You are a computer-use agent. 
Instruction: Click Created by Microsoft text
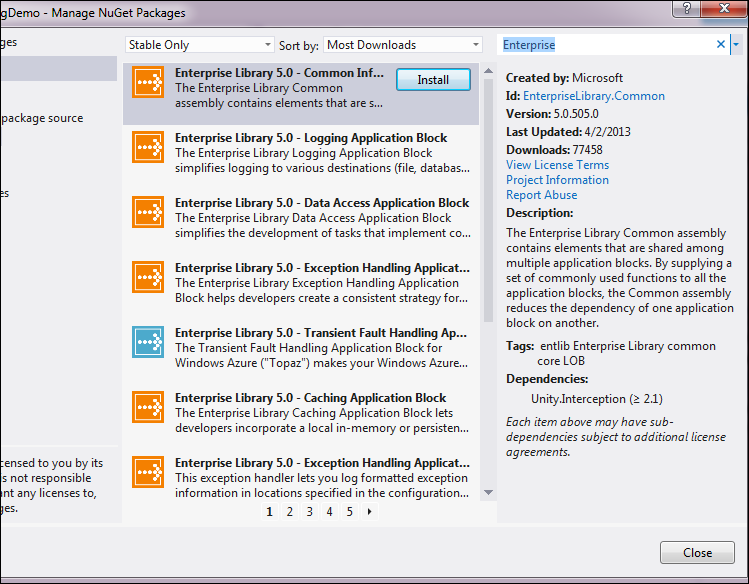click(565, 78)
